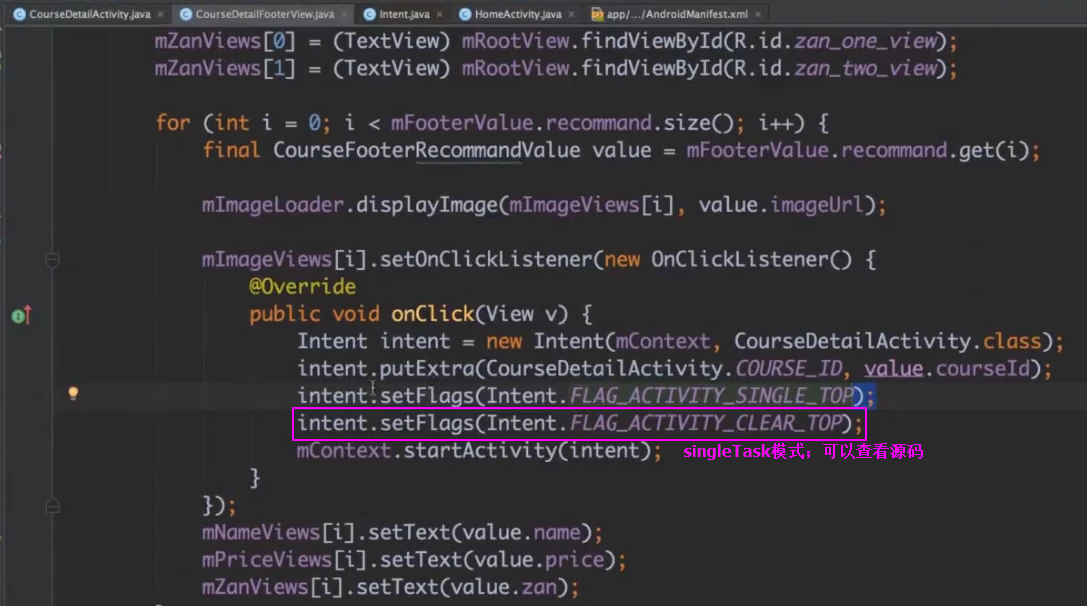
Task: Close the CourseDetailActivity.java tab
Action: (160, 14)
